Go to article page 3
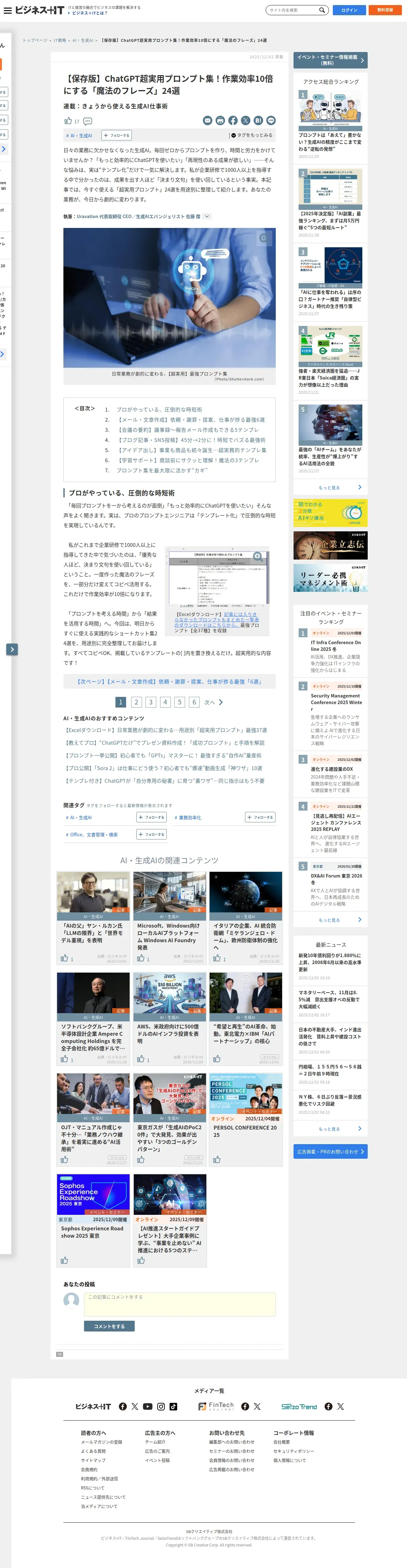This screenshot has width=407, height=1568. pyautogui.click(x=150, y=702)
